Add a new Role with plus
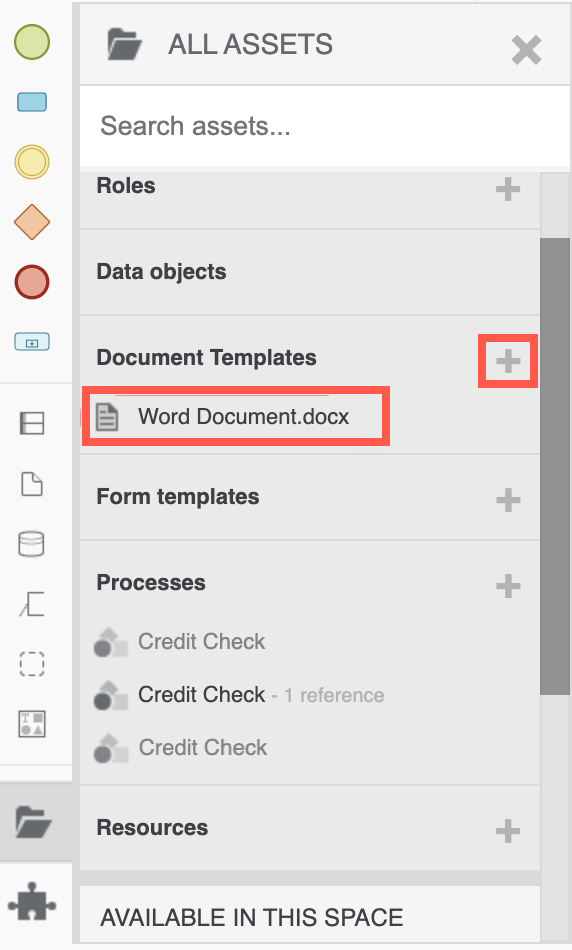Viewport: 572px width, 950px height. [x=508, y=189]
